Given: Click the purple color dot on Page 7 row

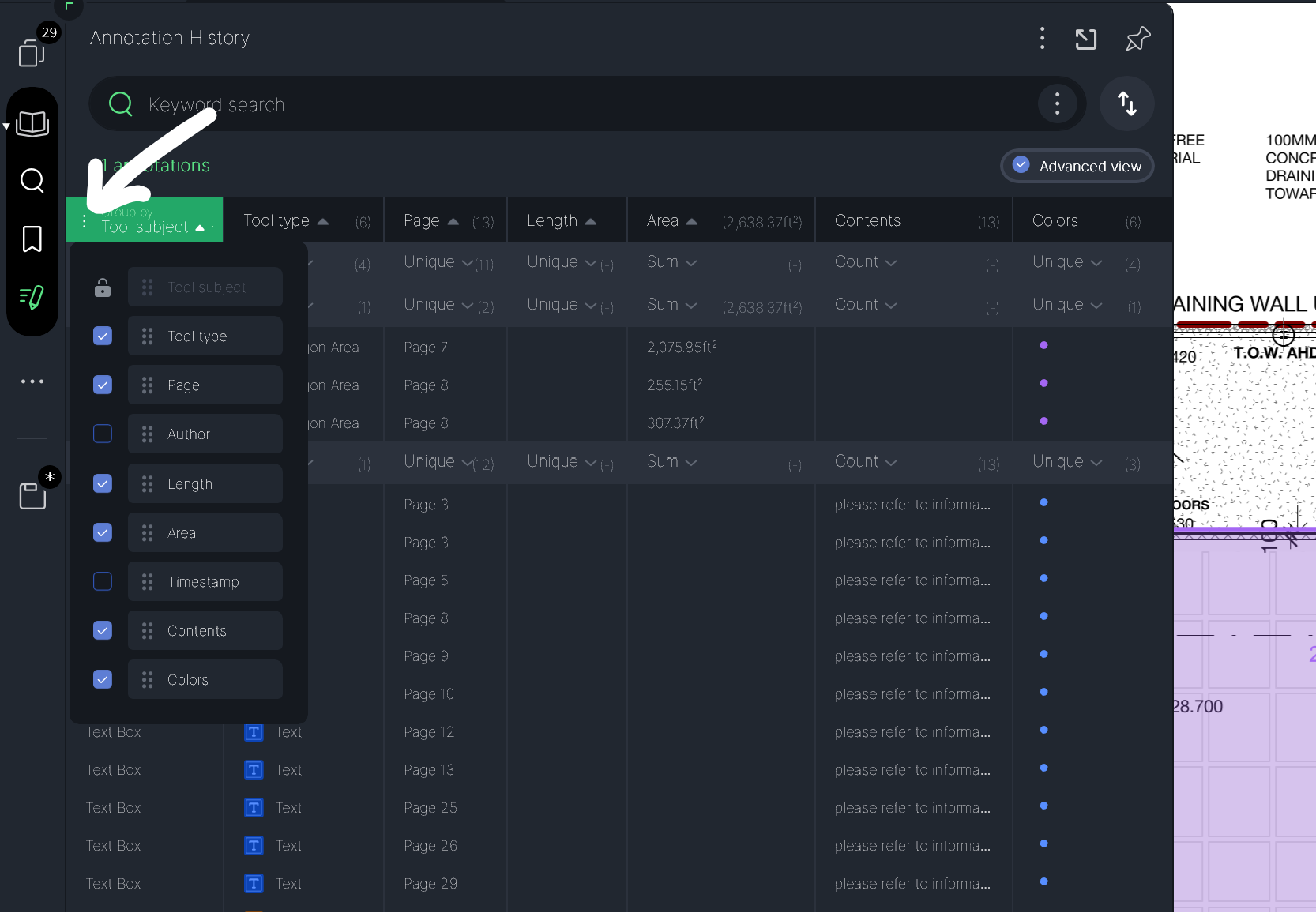Looking at the screenshot, I should [x=1043, y=345].
